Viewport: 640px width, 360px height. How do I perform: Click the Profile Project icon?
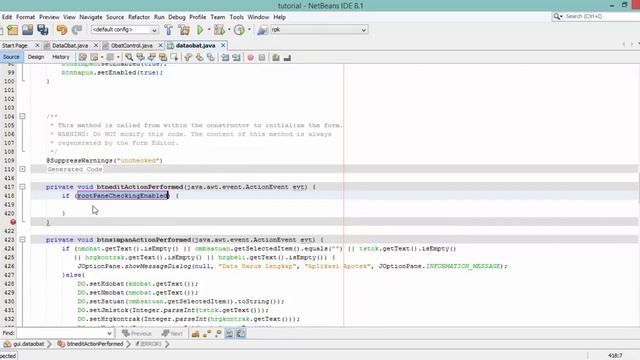pos(240,30)
